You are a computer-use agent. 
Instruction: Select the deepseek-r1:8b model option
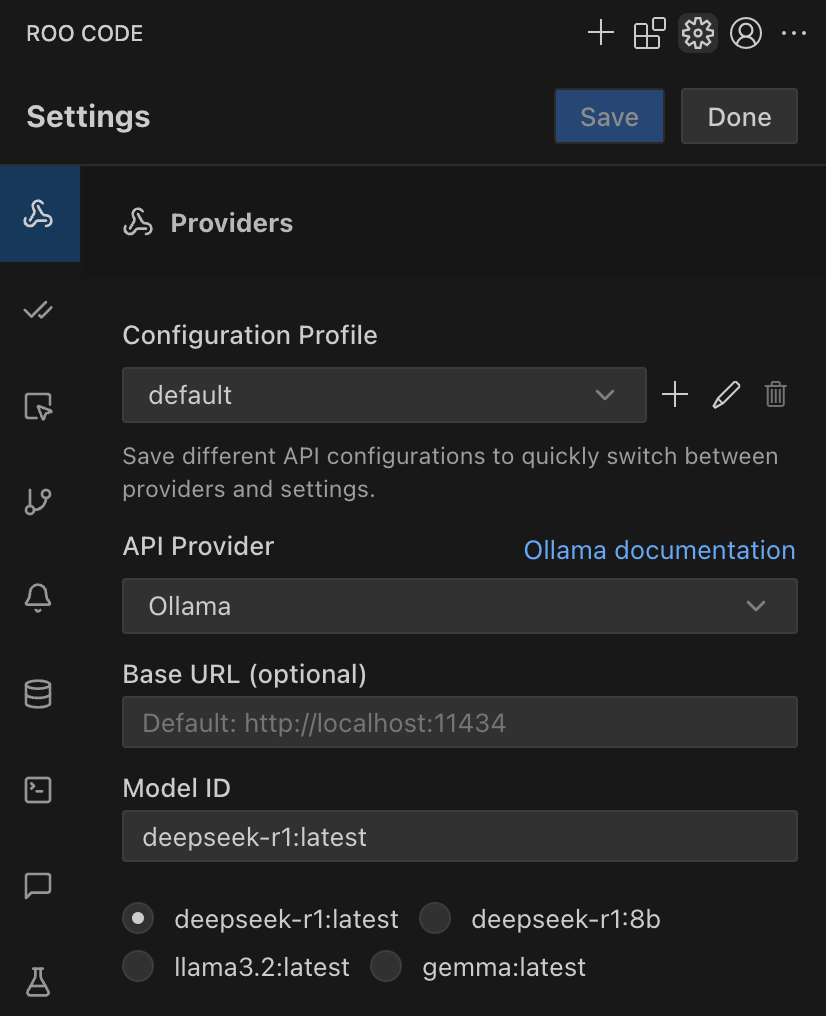435,918
